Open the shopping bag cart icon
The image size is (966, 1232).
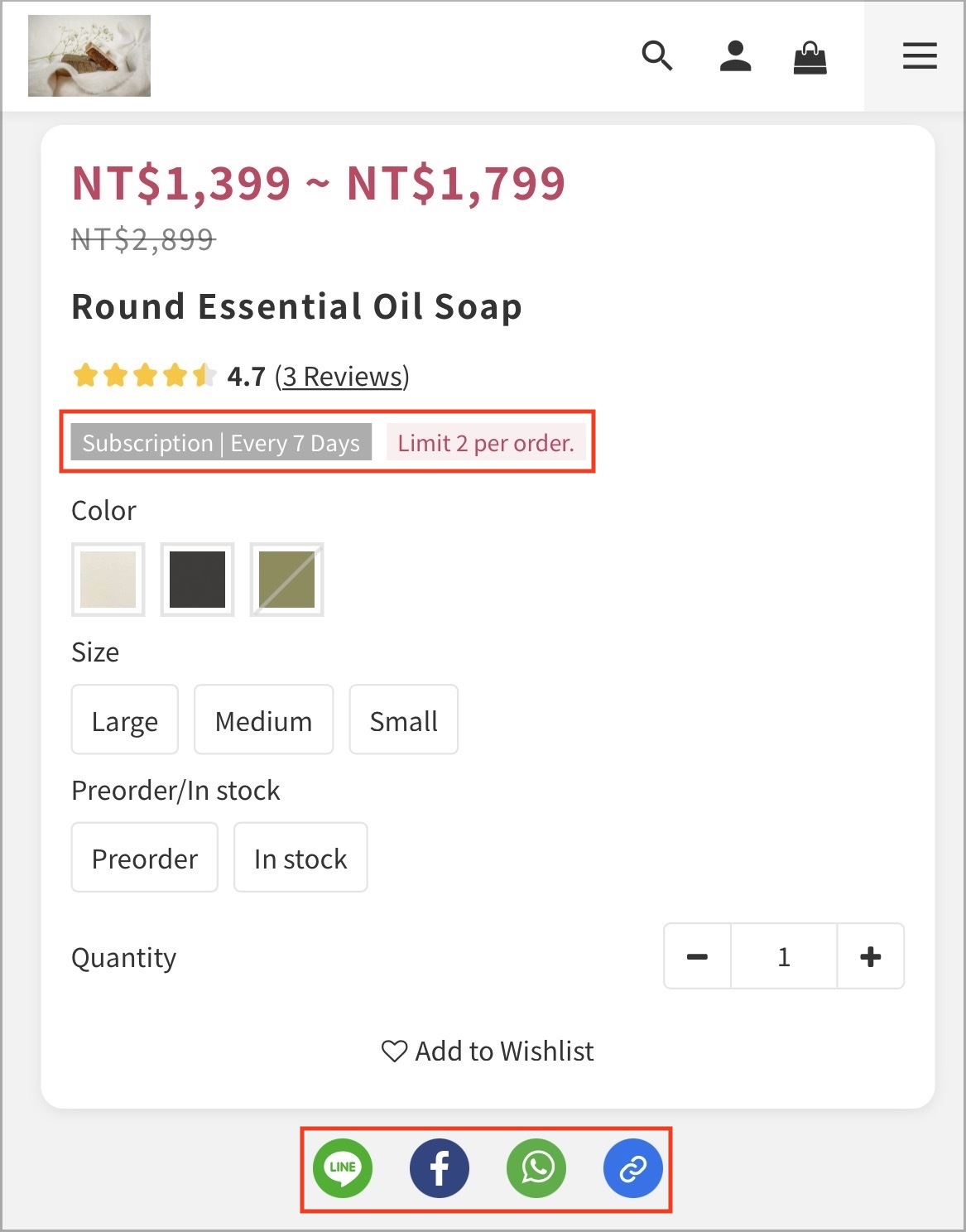[x=810, y=58]
